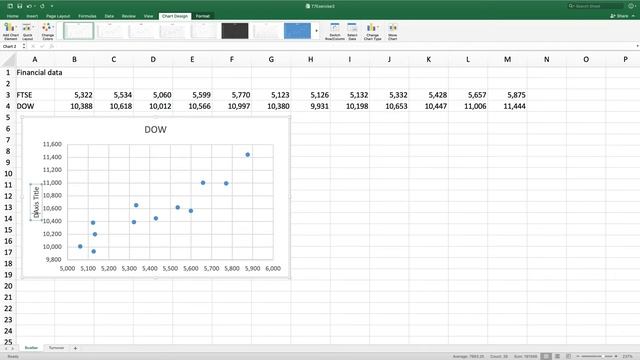Viewport: 640px width, 360px height.
Task: Open the Customize Quick Access Toolbar arrow
Action: 52,6
